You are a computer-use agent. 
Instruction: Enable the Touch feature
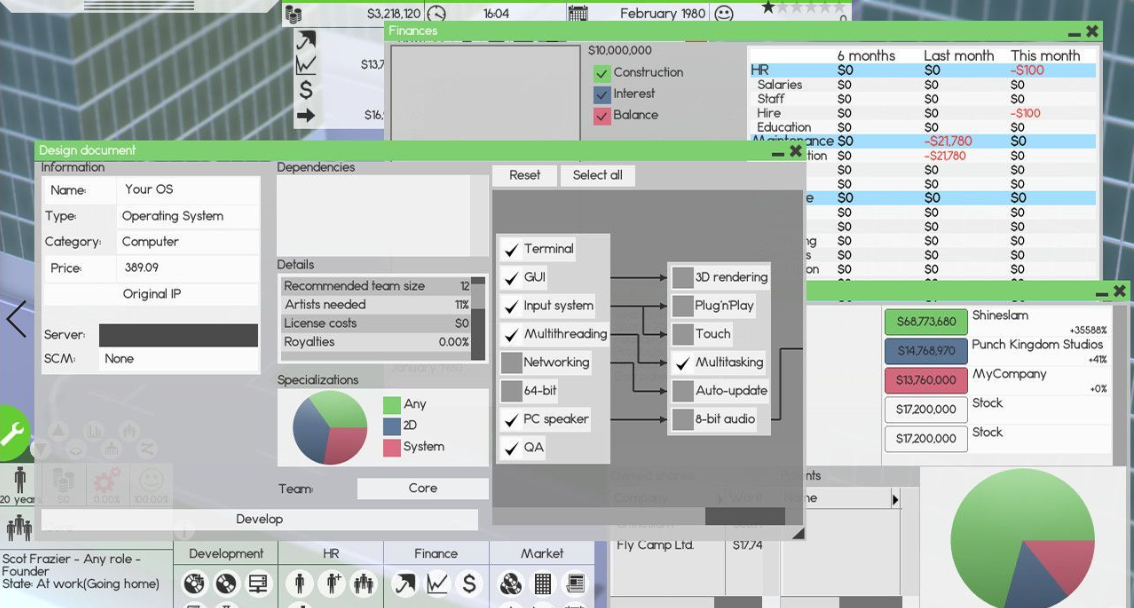coord(683,334)
